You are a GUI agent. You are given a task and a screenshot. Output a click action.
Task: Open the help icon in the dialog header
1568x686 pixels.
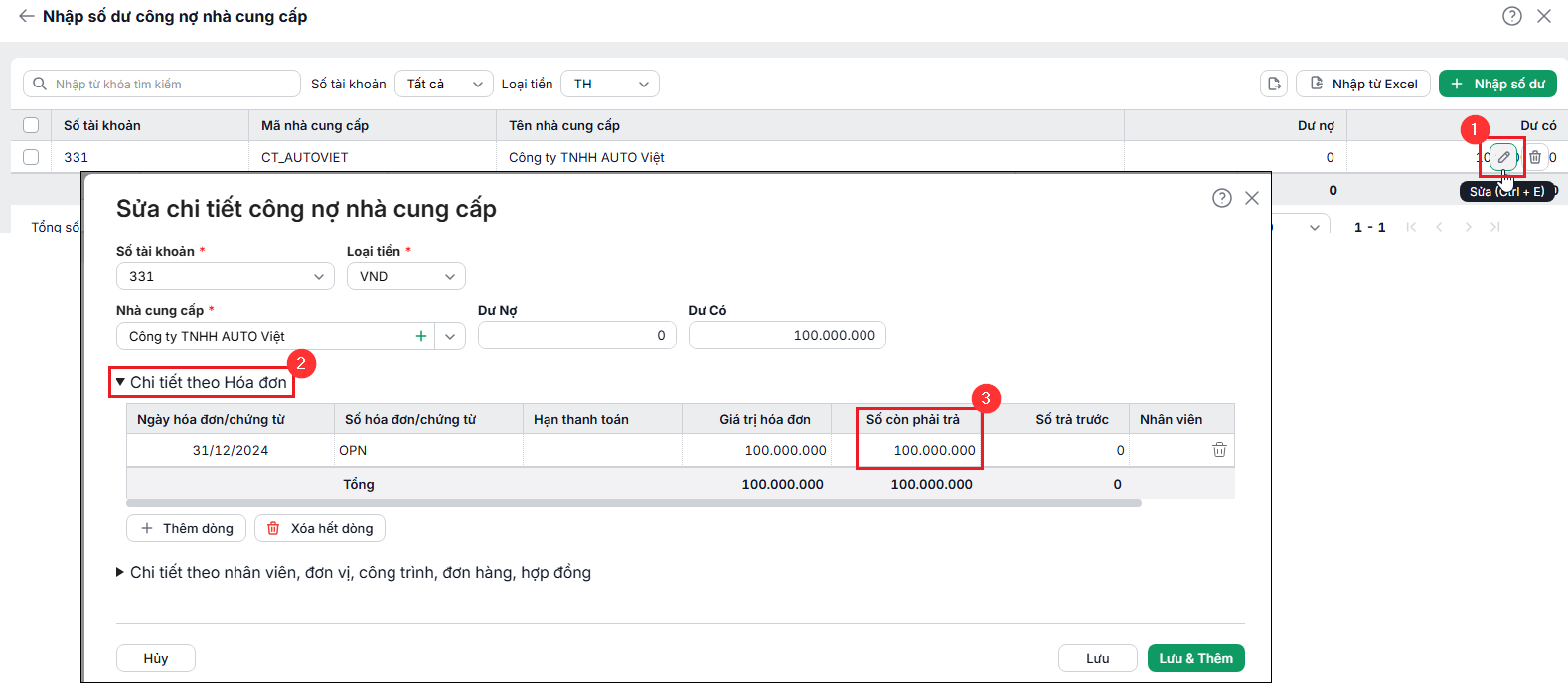coord(1222,198)
